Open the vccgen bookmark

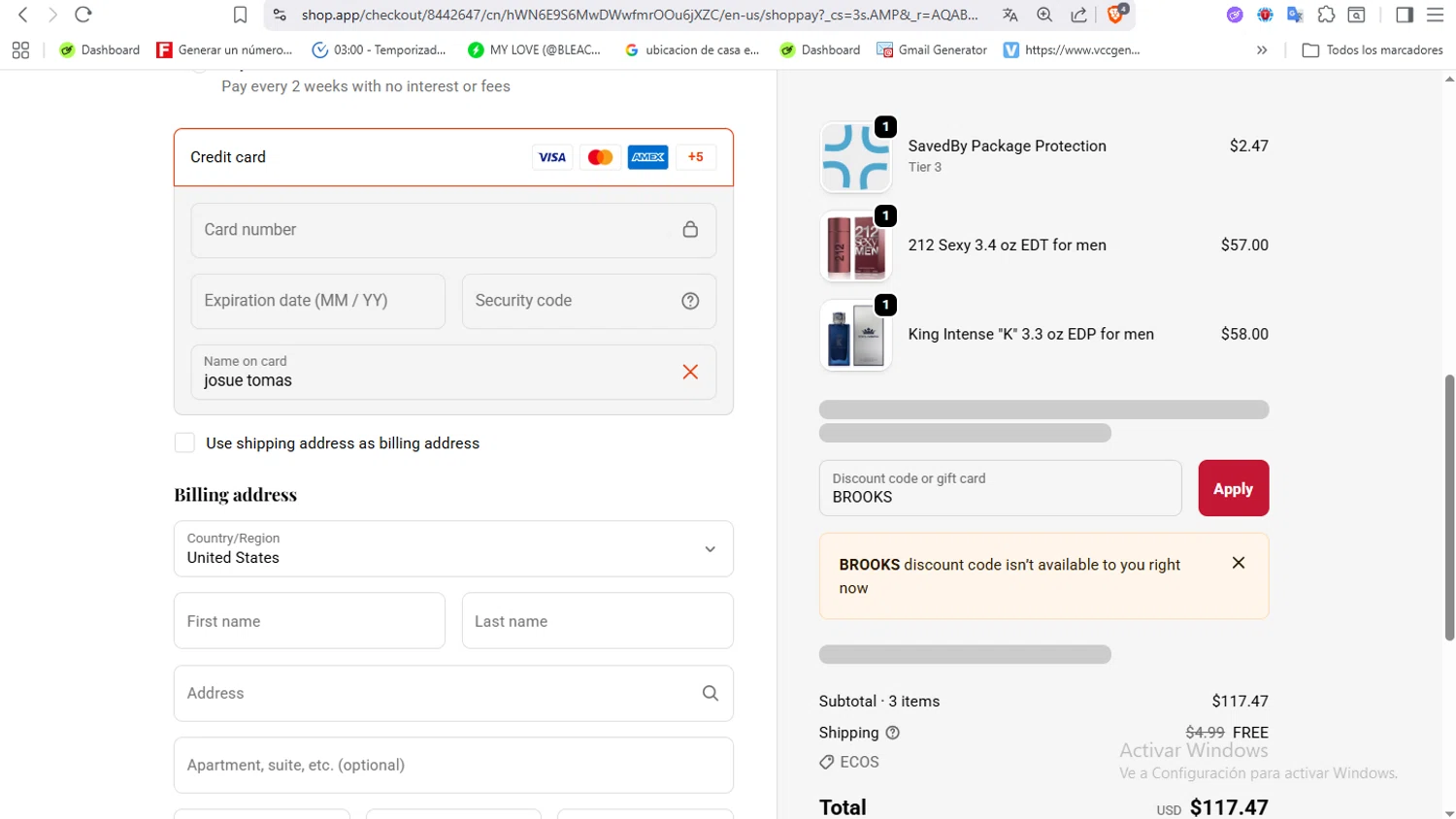coord(1072,49)
